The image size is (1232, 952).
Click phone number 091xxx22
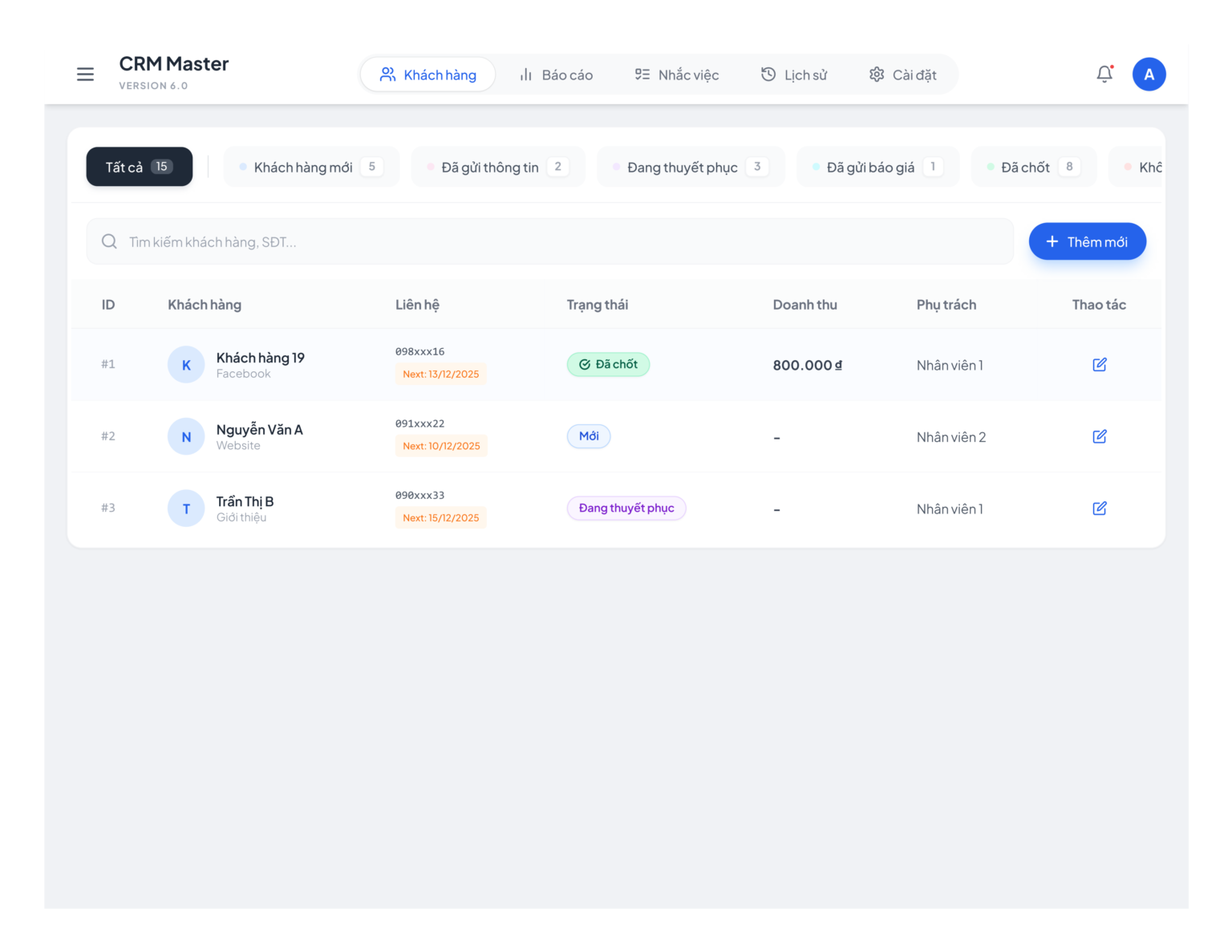(419, 423)
